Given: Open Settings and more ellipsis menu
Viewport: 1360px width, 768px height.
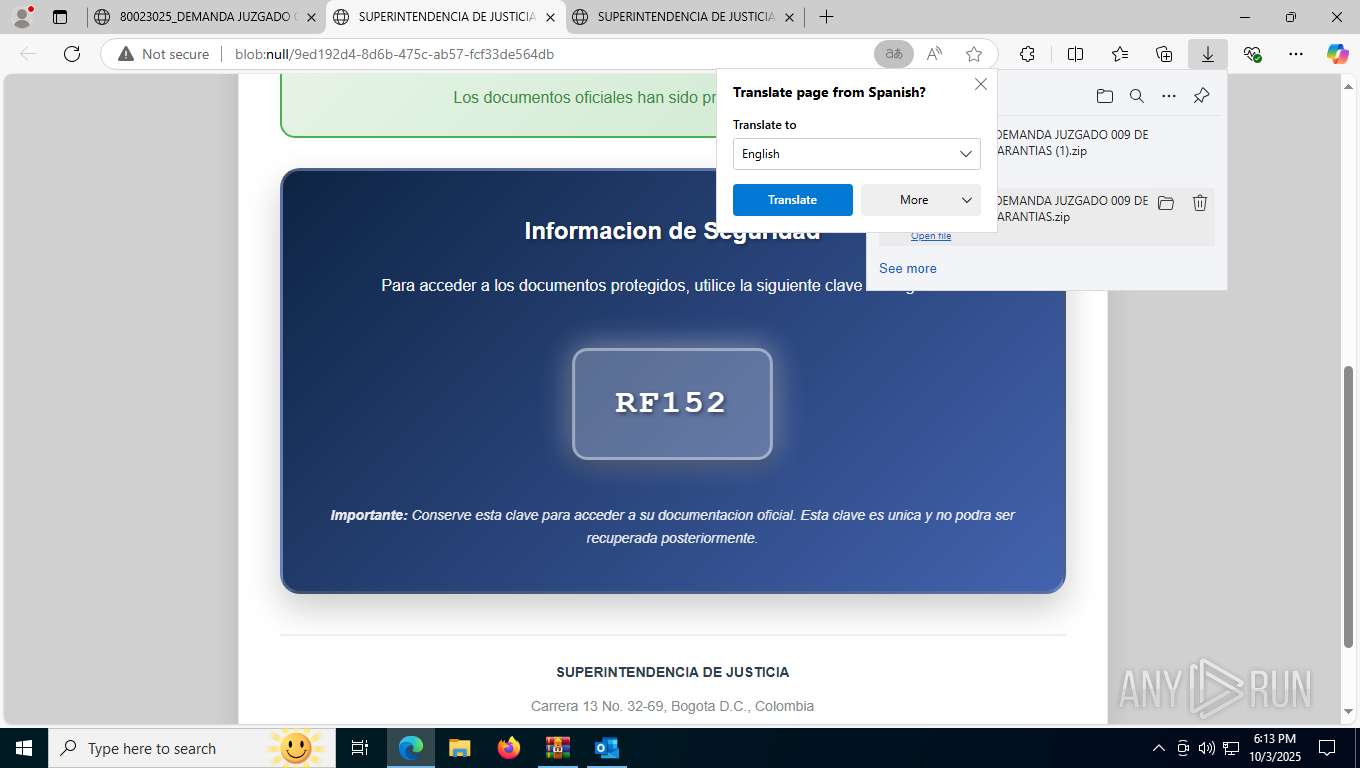Looking at the screenshot, I should (x=1296, y=54).
